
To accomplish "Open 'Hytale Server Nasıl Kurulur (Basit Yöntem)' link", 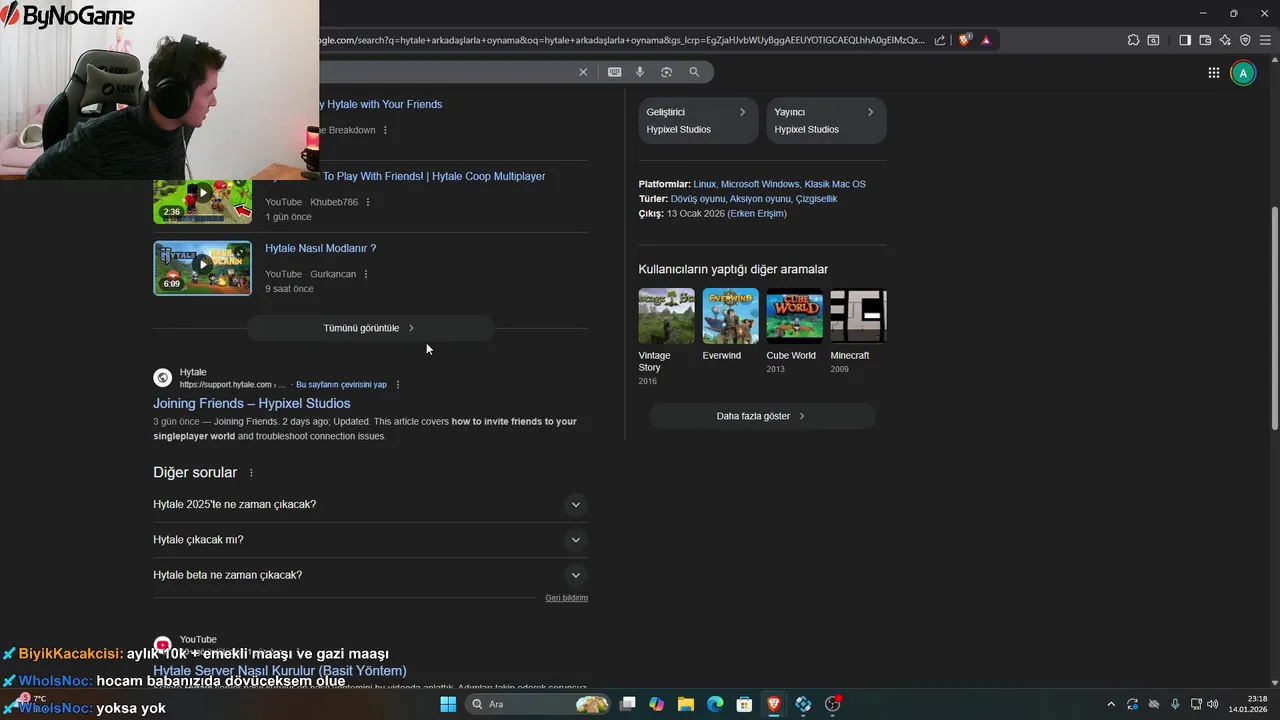I will click(280, 671).
